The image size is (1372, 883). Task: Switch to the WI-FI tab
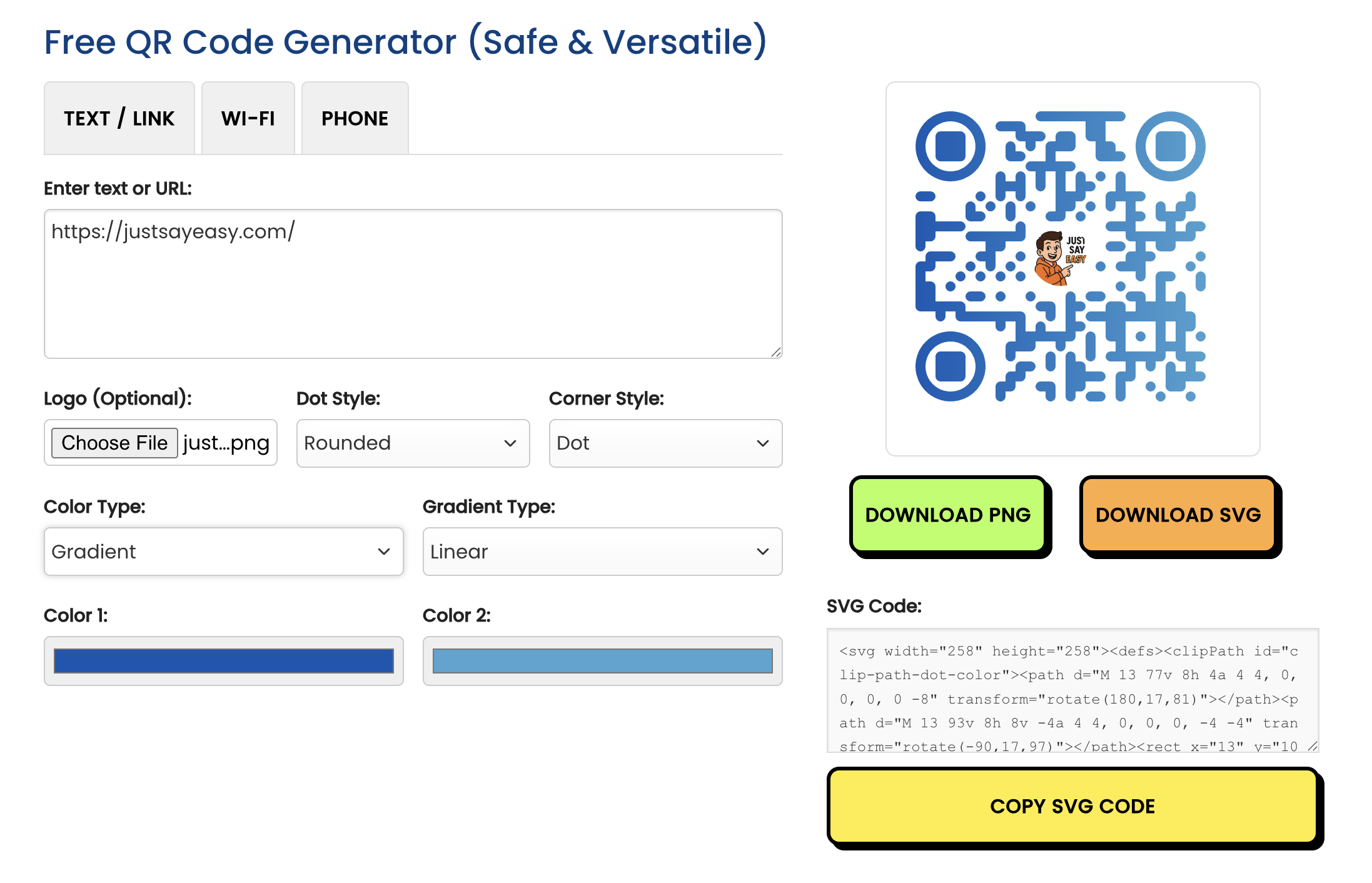tap(248, 118)
